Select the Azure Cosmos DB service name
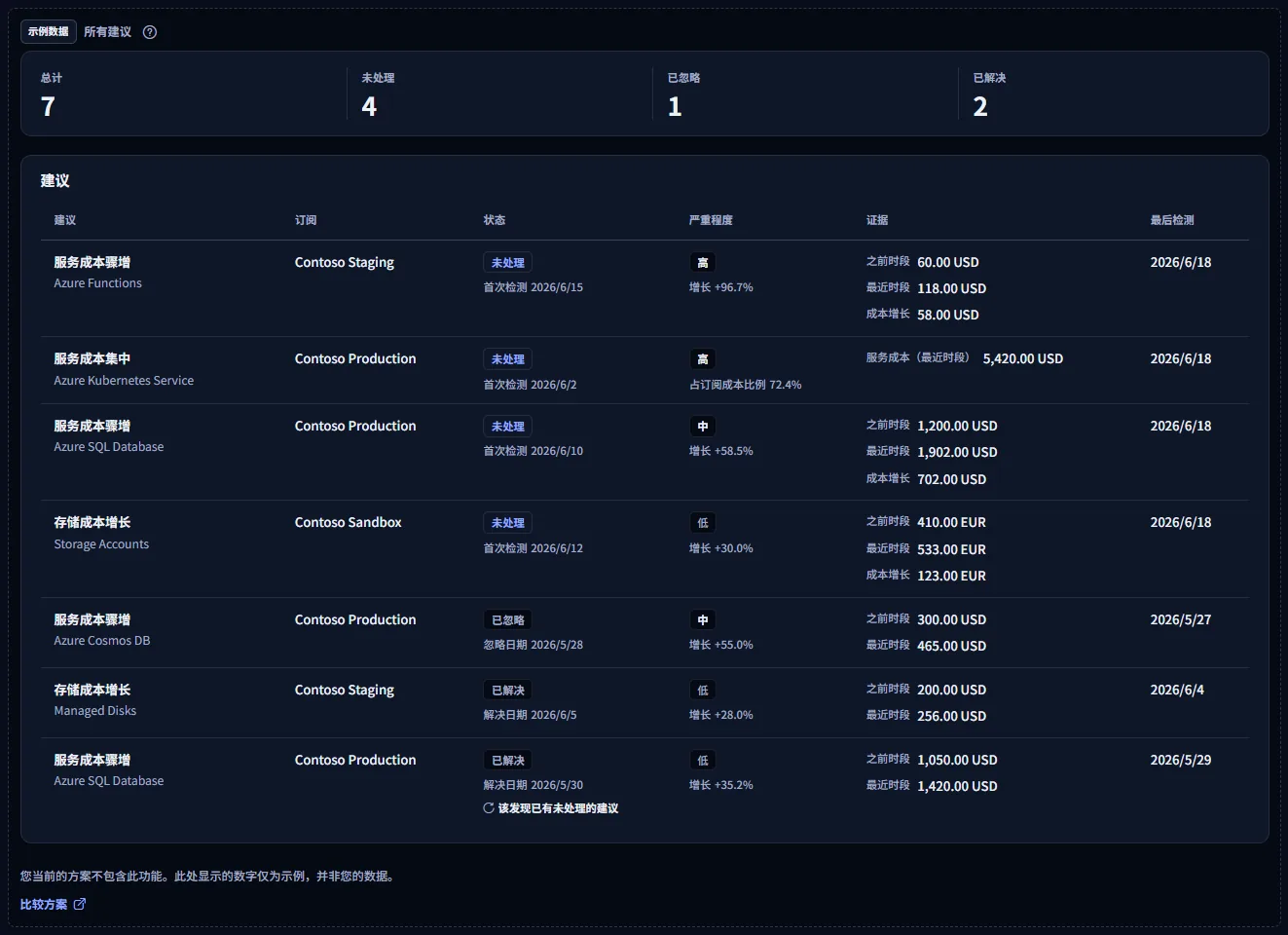The height and width of the screenshot is (935, 1288). point(102,641)
